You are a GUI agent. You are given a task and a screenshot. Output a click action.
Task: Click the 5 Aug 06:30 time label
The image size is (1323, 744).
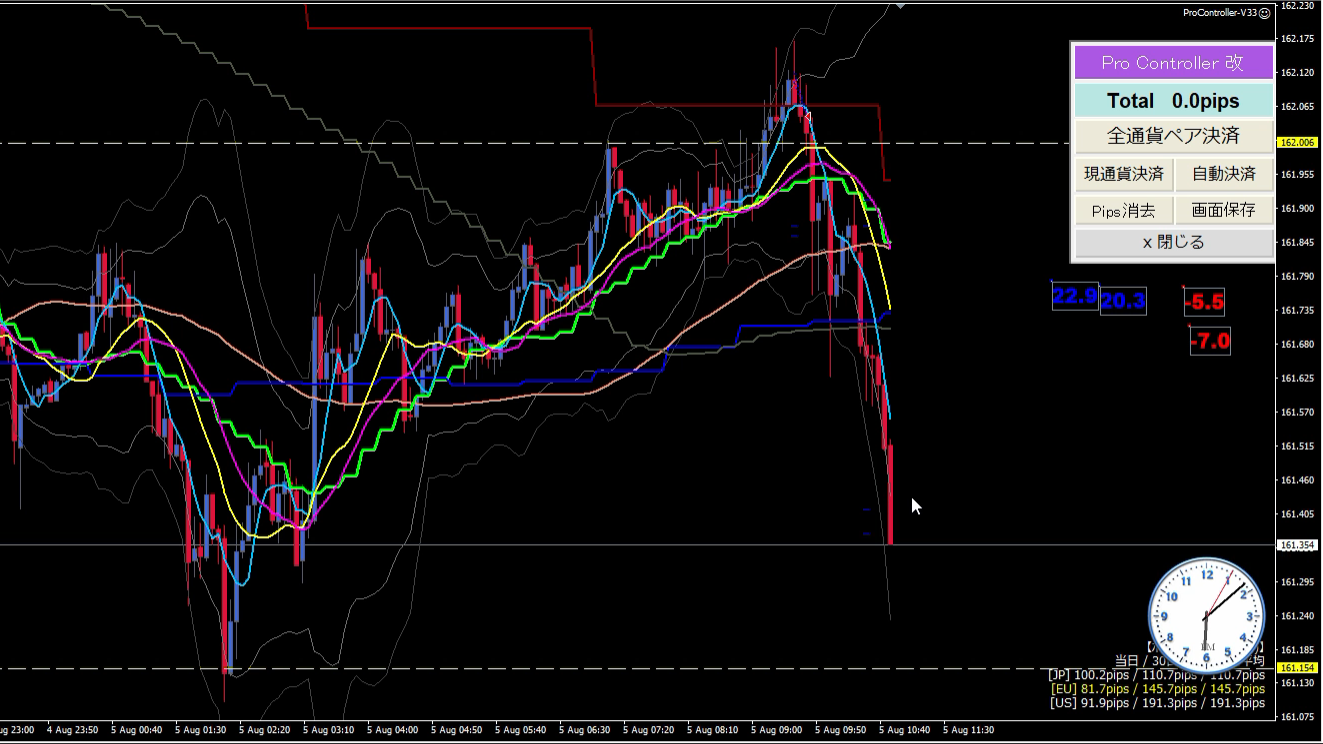click(584, 730)
